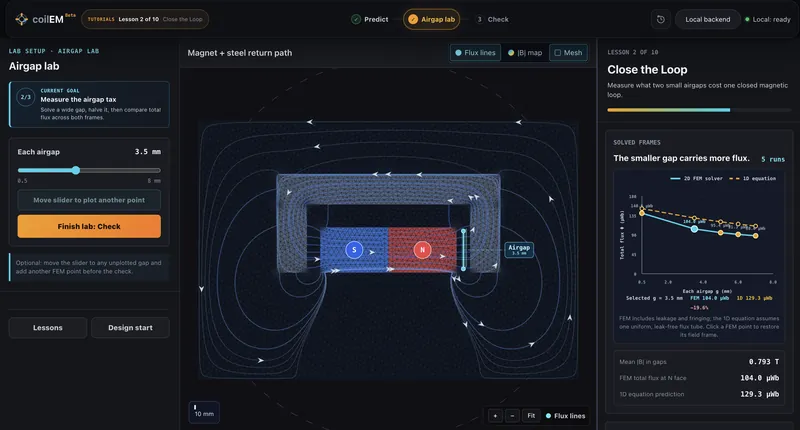Toggle the bottom Flux lines indicator
This screenshot has height=430, width=800.
point(565,416)
